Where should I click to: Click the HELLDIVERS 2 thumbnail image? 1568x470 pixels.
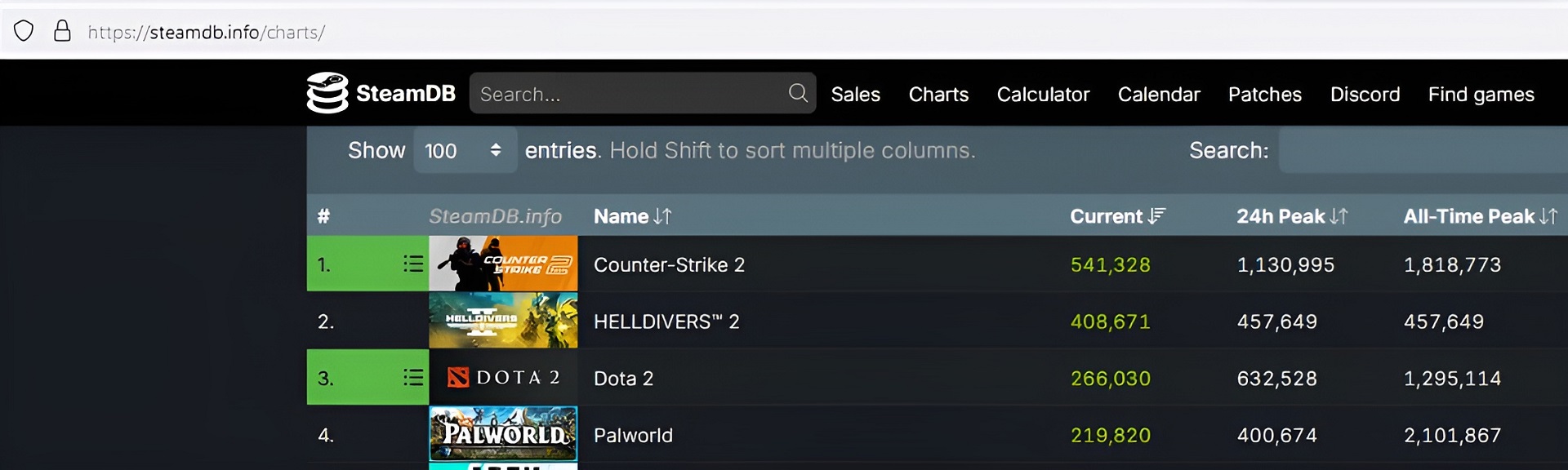point(503,321)
